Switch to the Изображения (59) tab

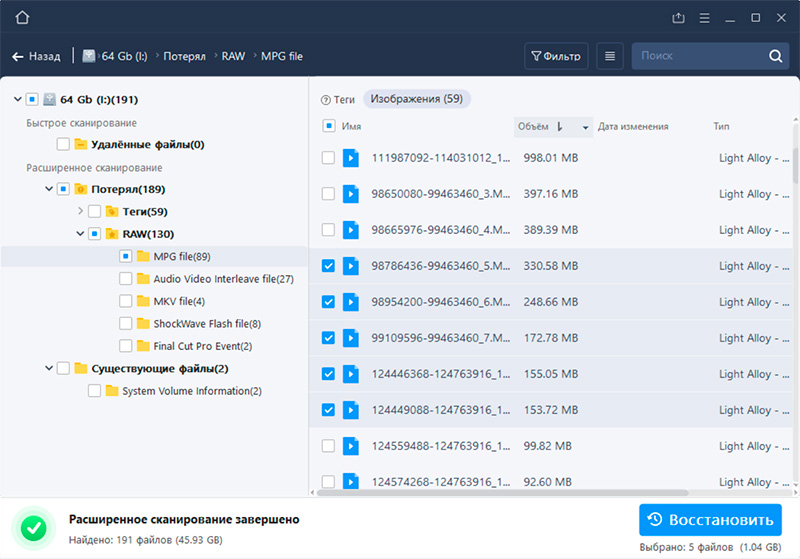point(416,99)
